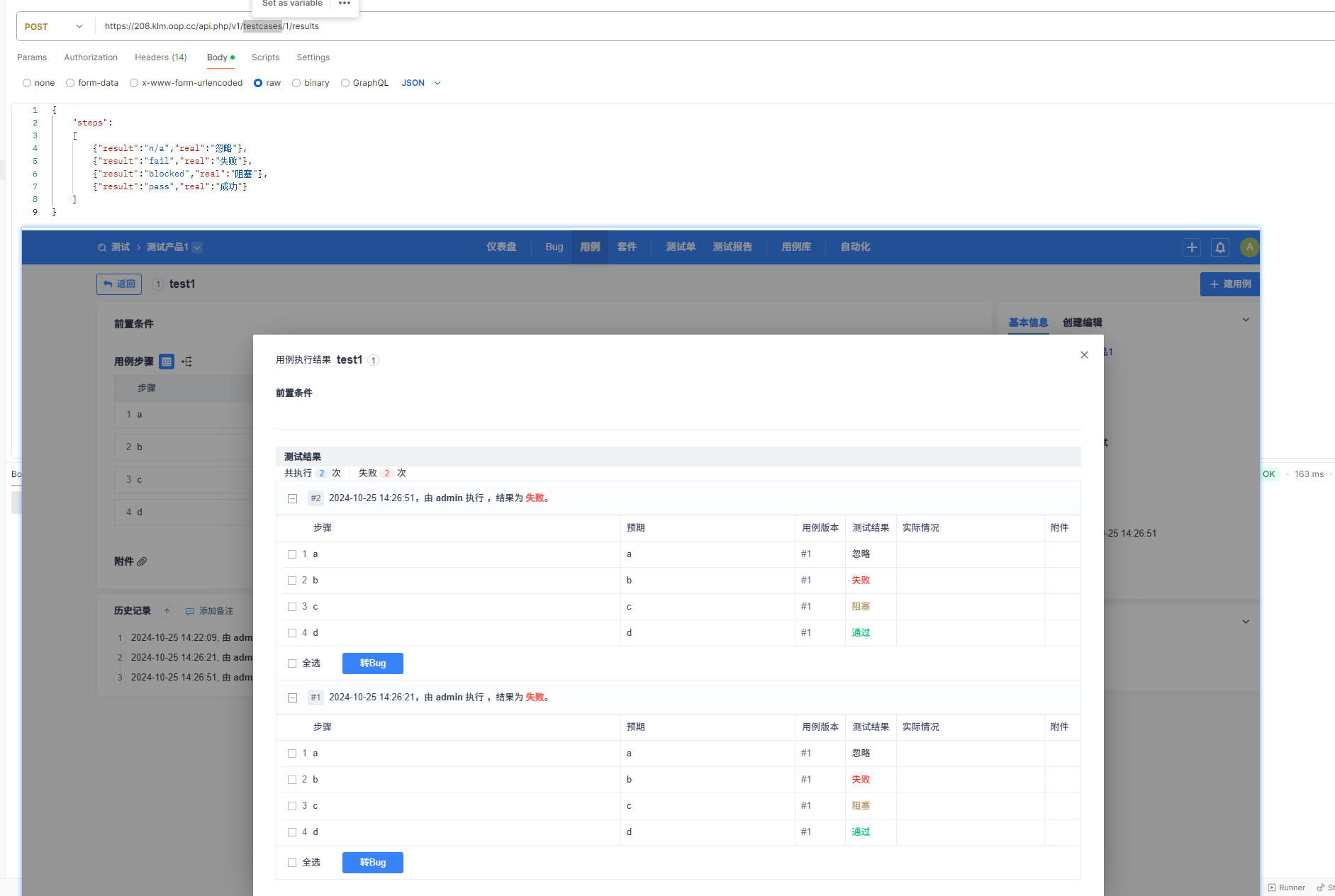Viewport: 1335px width, 896px height.
Task: Check step 2 b in execution #2
Action: tap(292, 581)
